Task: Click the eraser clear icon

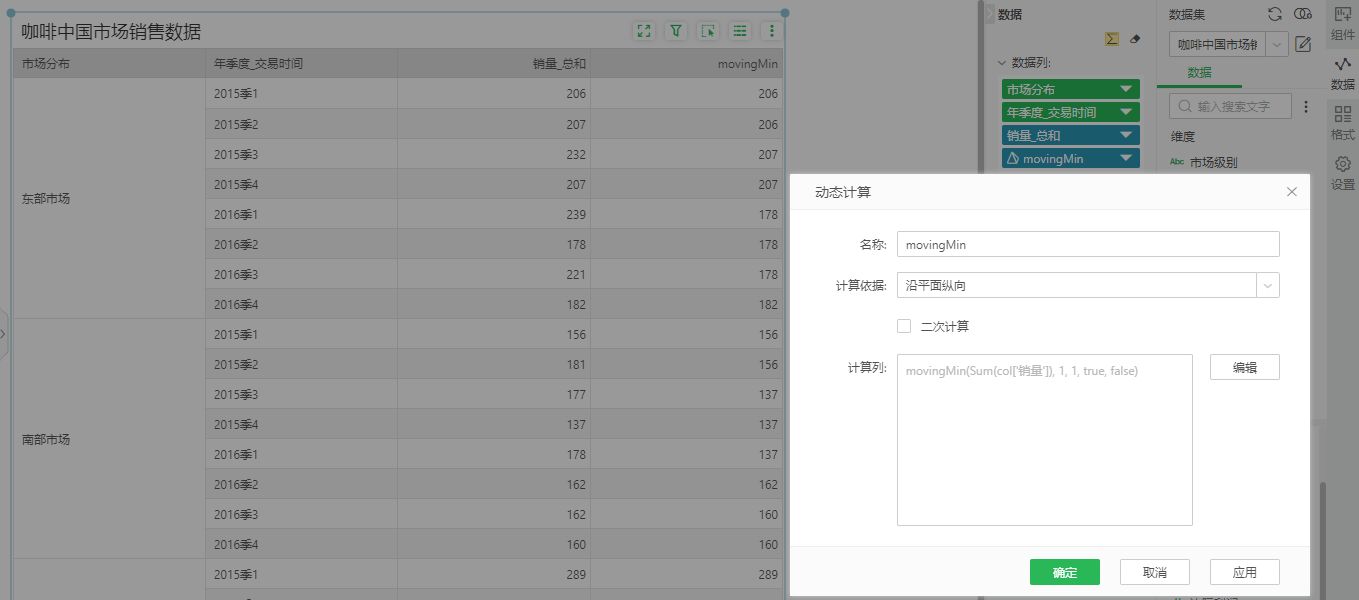Action: pos(1134,39)
